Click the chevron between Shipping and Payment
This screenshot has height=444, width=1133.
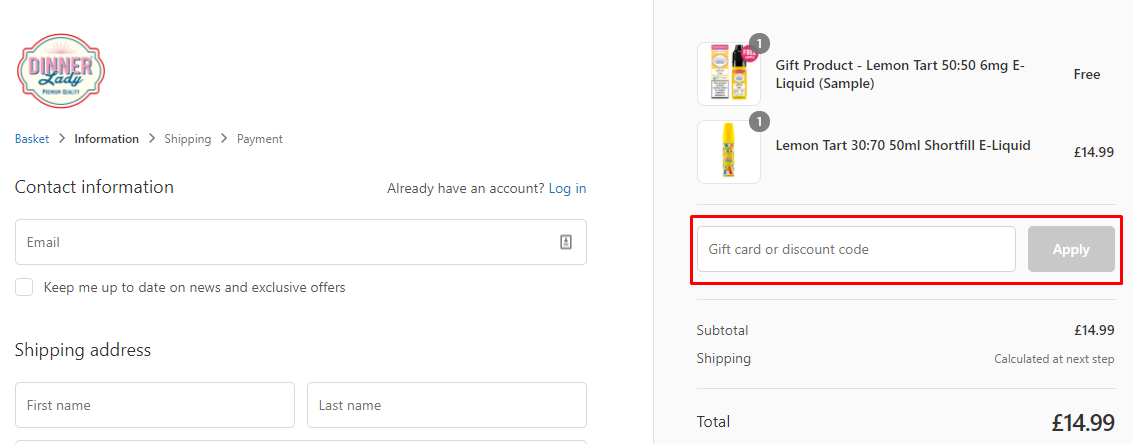224,139
